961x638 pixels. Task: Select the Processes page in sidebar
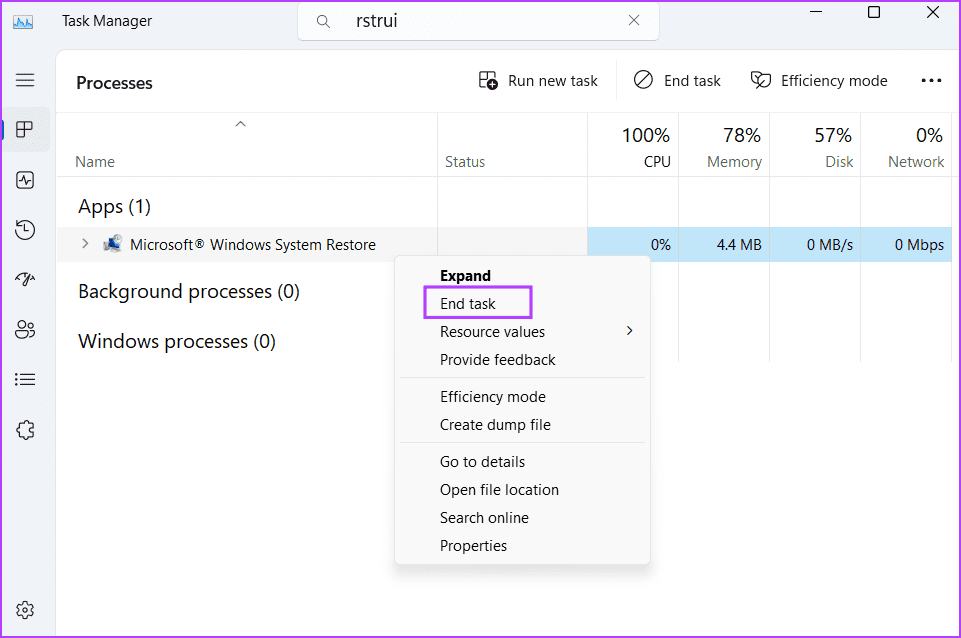(25, 129)
